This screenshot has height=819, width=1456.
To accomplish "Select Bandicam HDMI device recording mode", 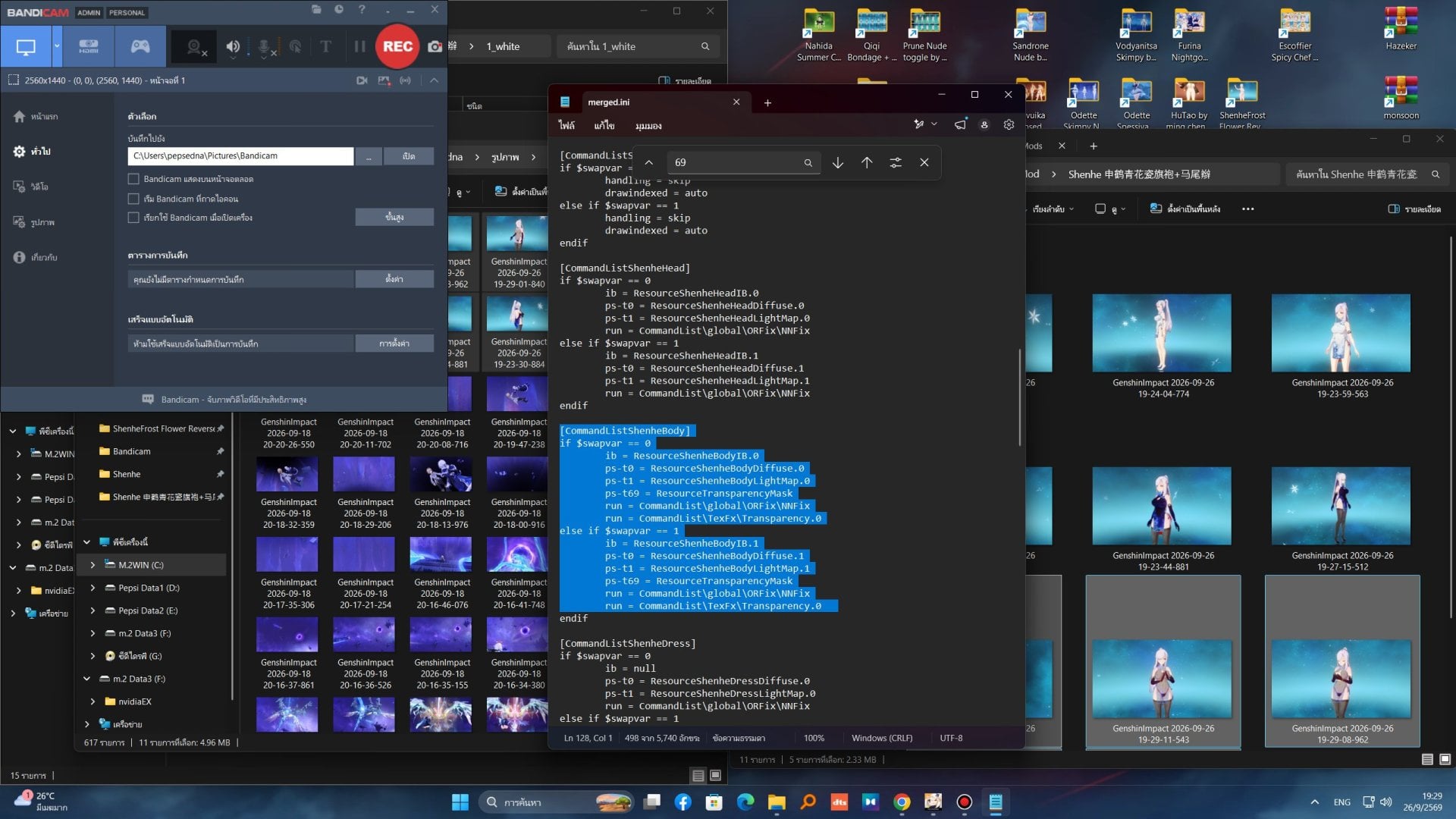I will tap(89, 47).
